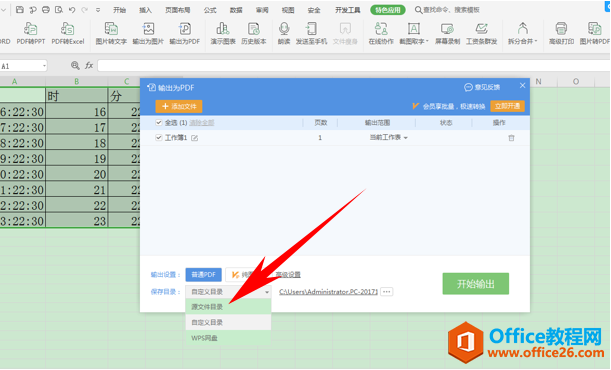Toggle the 全选 checkbox
Screen dimensions: 611x370
pos(159,123)
